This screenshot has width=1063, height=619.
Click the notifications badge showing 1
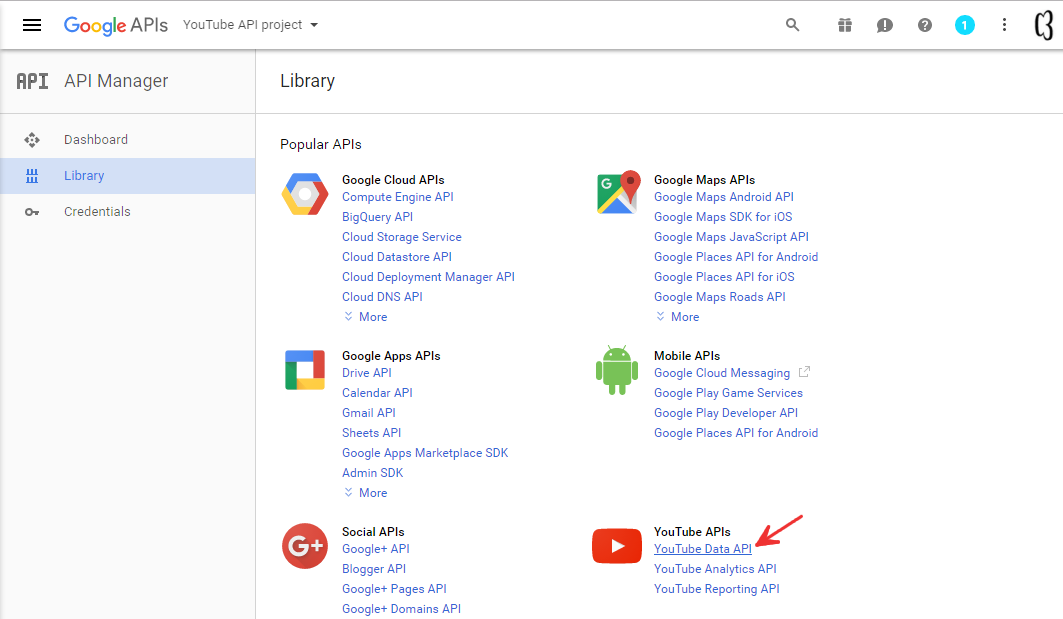point(964,25)
